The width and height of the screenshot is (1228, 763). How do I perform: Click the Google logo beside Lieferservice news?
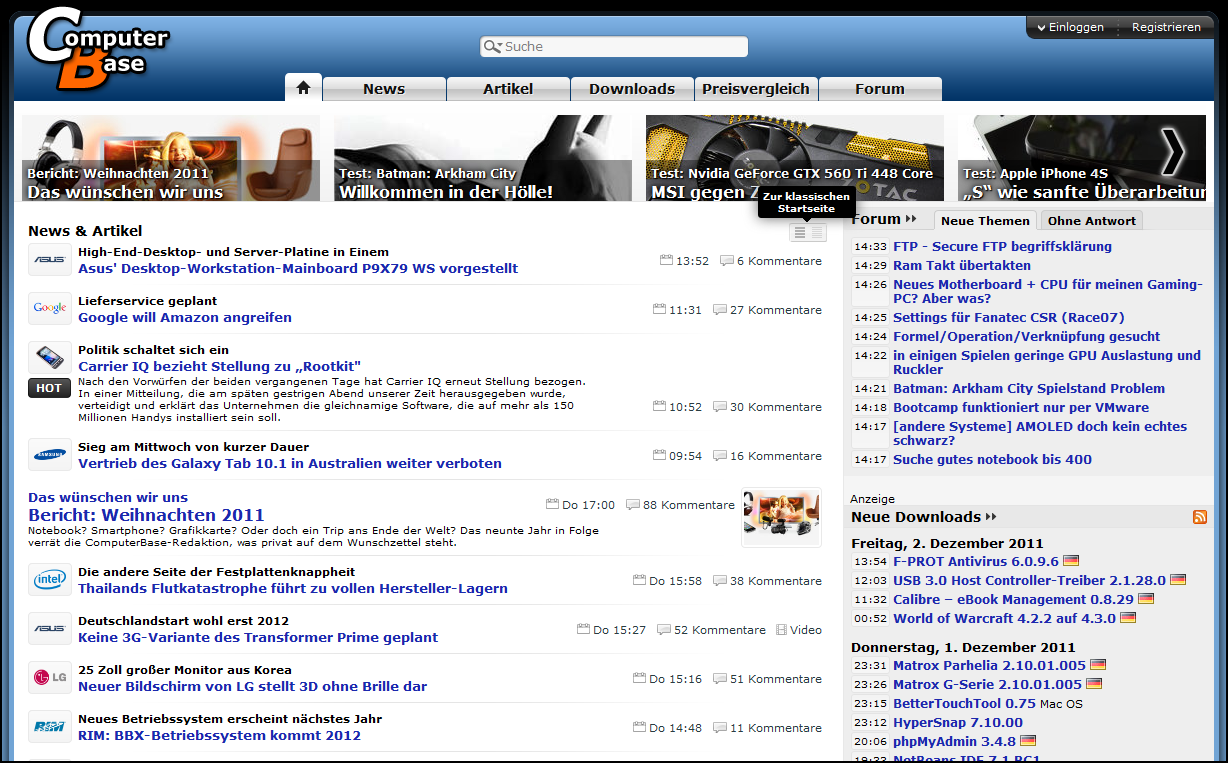pyautogui.click(x=50, y=309)
